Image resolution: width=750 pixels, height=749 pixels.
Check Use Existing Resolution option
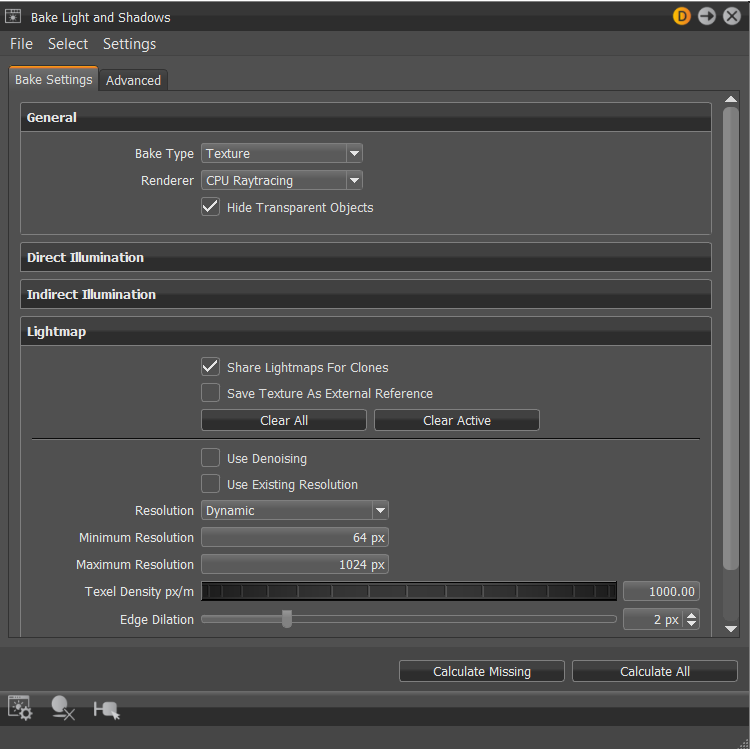pyautogui.click(x=210, y=484)
